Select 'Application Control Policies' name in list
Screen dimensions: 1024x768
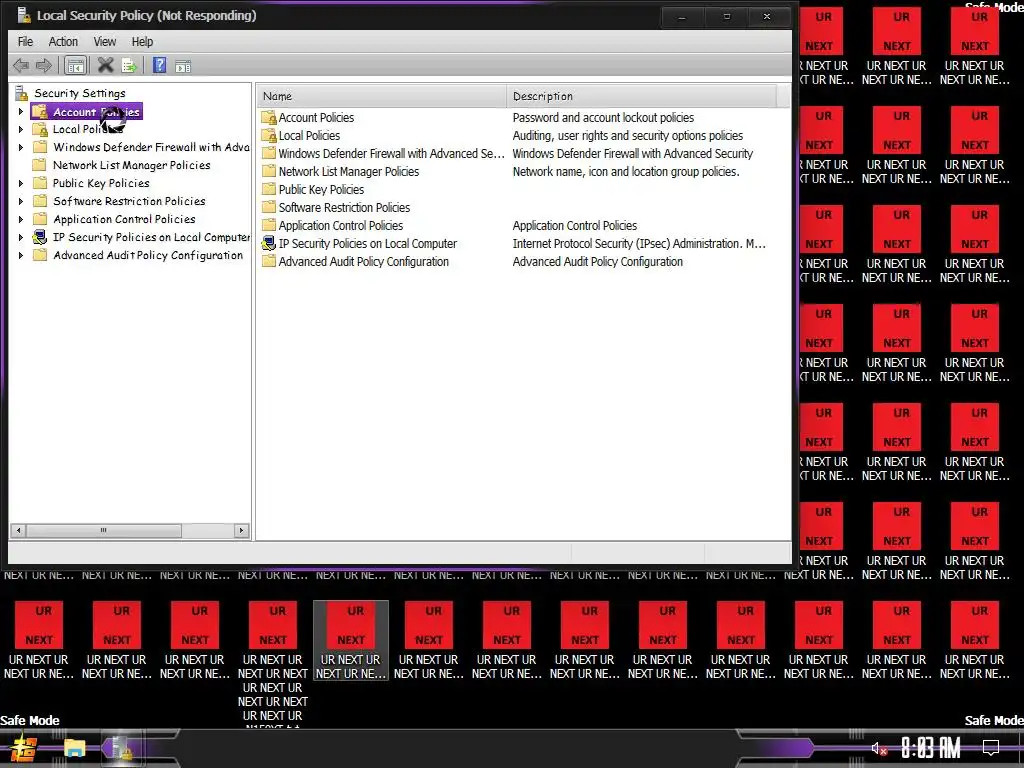tap(341, 226)
